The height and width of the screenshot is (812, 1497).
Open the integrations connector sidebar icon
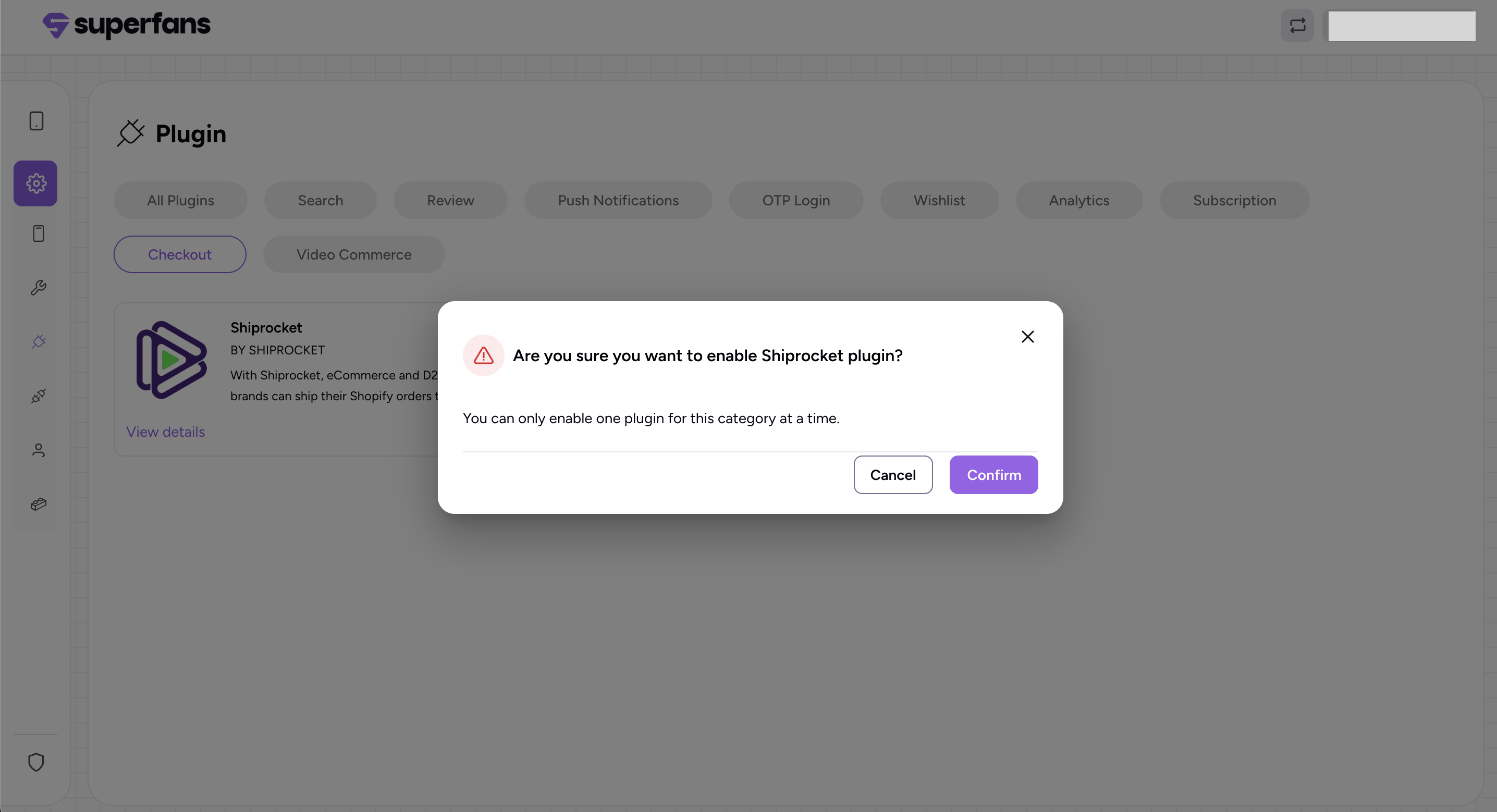[x=39, y=396]
